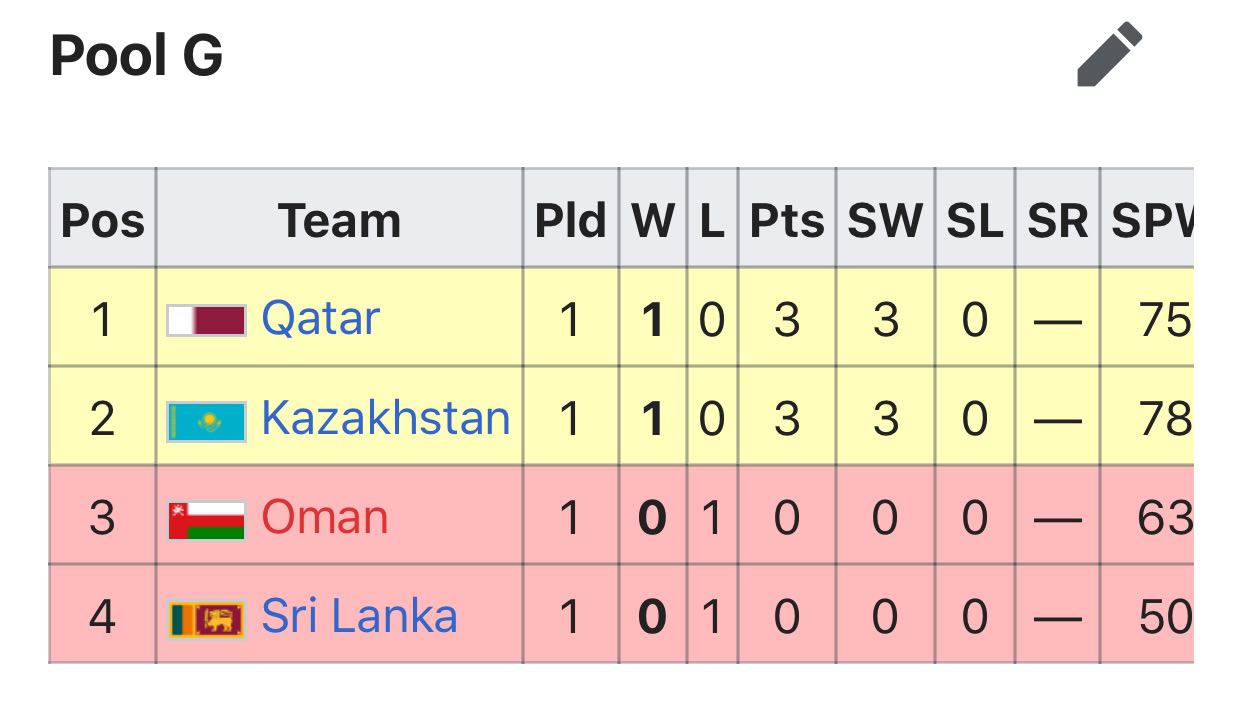Click the Oman flag icon
Image resolution: width=1242 pixels, height=715 pixels.
point(207,520)
